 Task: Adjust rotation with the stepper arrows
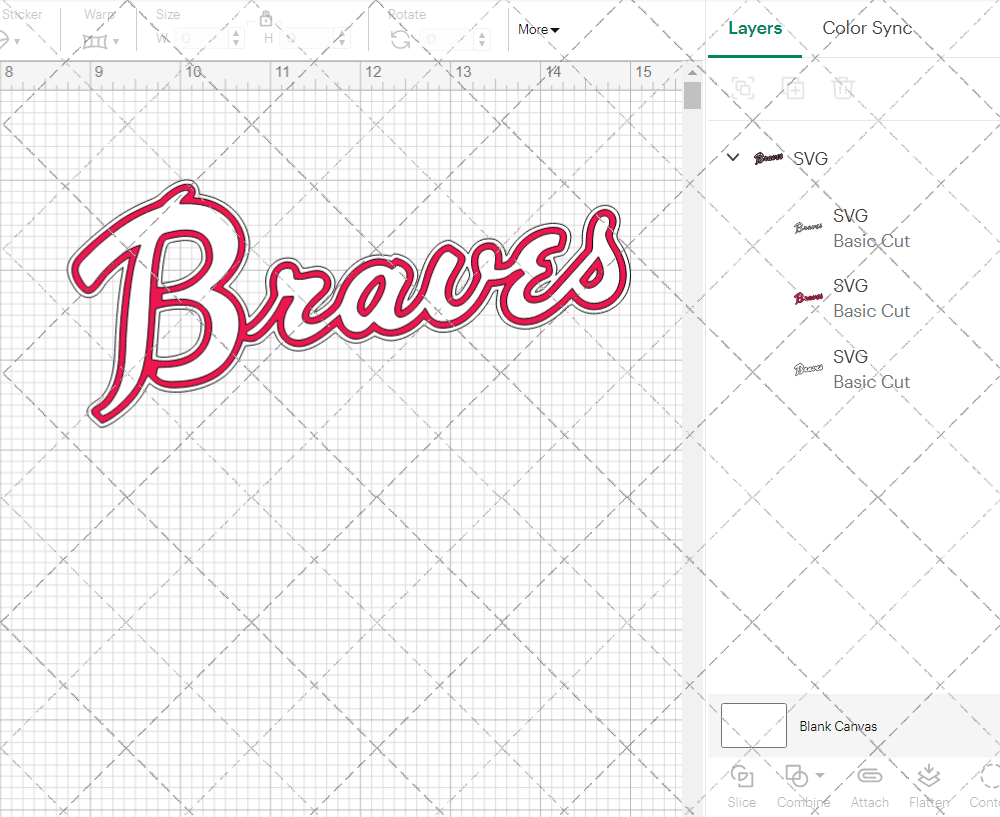coord(482,39)
